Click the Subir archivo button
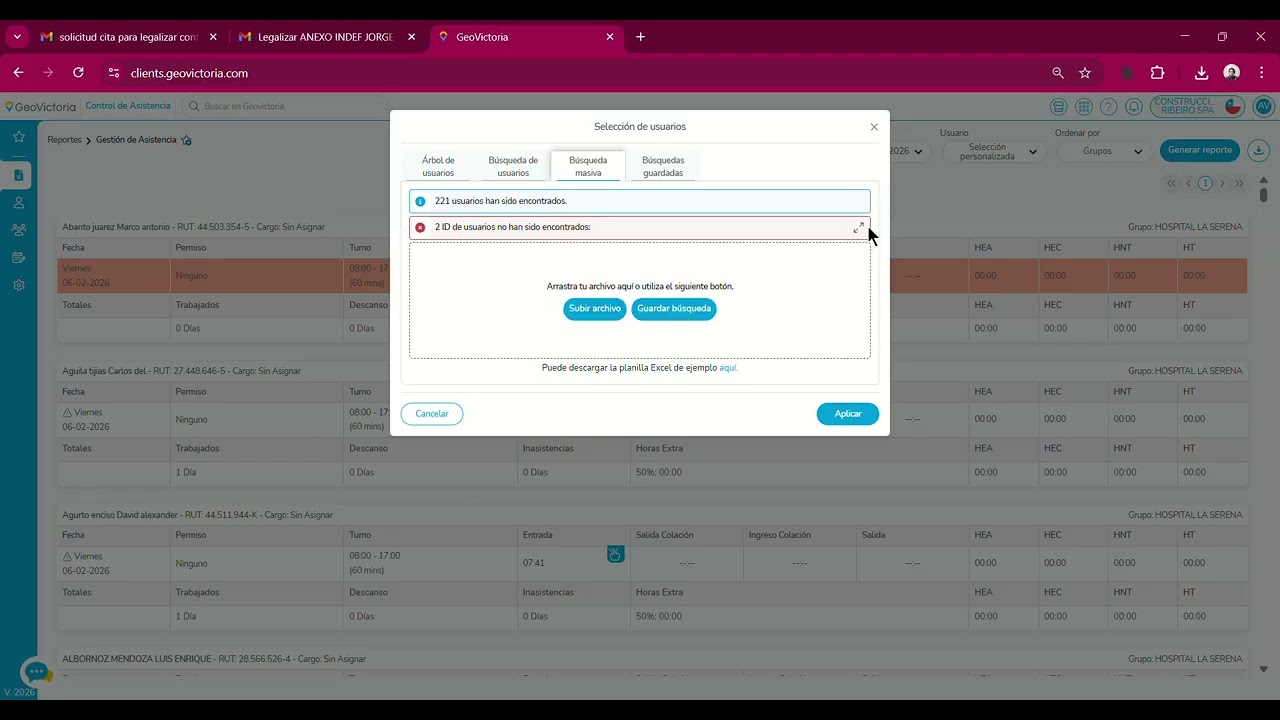This screenshot has width=1280, height=720. [595, 309]
